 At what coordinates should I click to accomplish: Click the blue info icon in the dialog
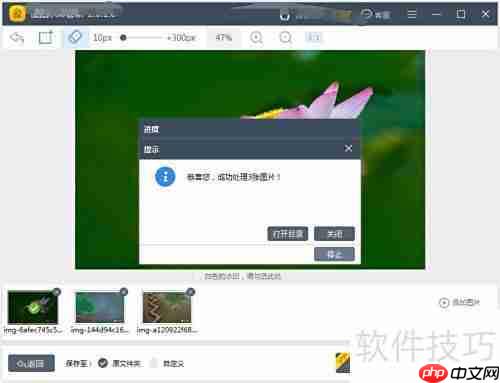(165, 177)
